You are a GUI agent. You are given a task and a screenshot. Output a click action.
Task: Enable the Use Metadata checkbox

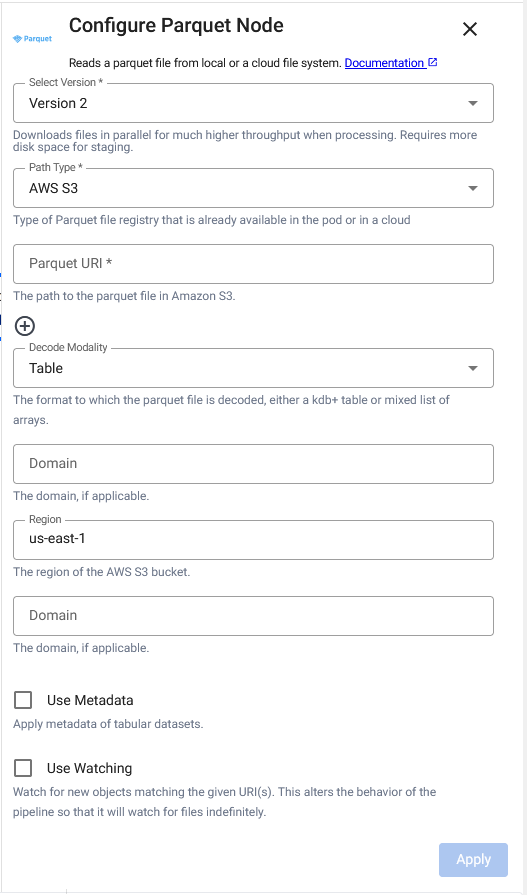pyautogui.click(x=23, y=700)
